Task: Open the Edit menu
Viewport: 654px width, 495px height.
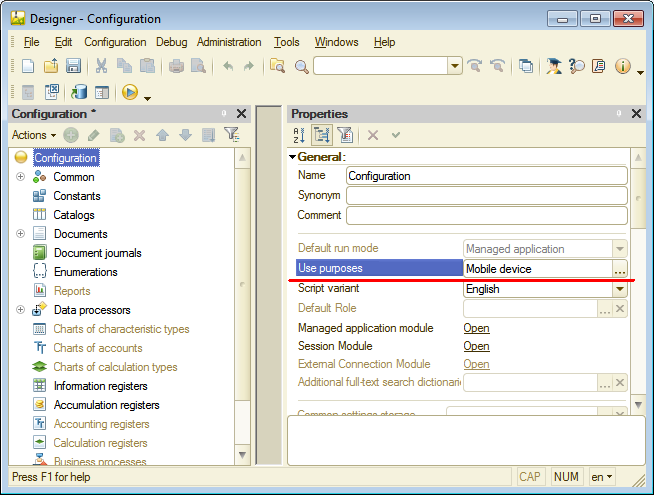Action: tap(63, 42)
